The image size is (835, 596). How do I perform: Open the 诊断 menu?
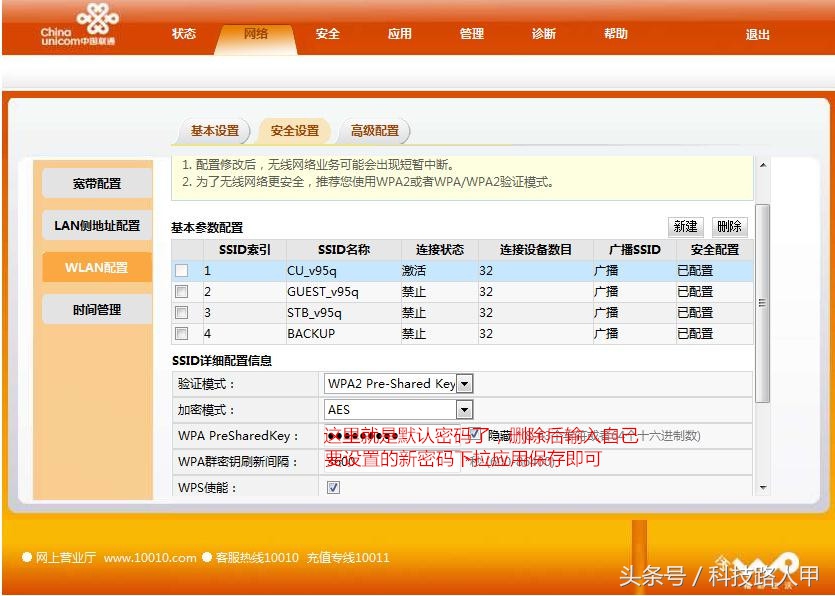543,33
